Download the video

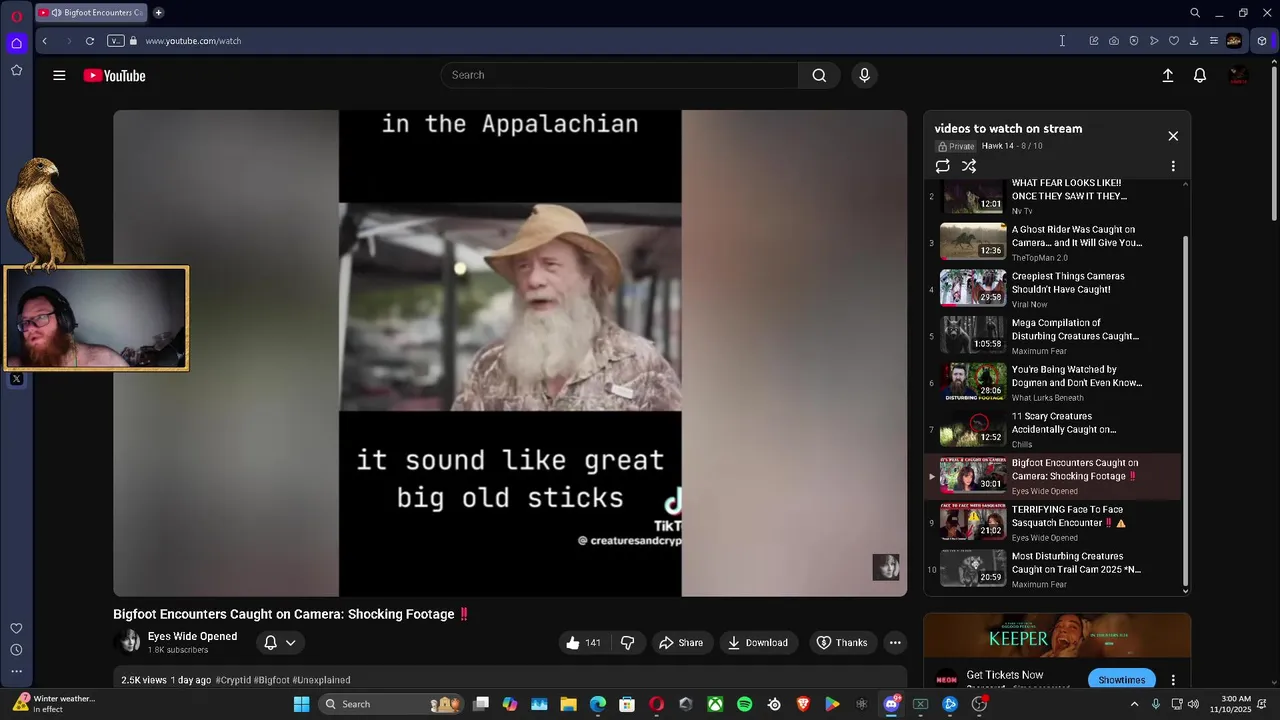pyautogui.click(x=757, y=643)
